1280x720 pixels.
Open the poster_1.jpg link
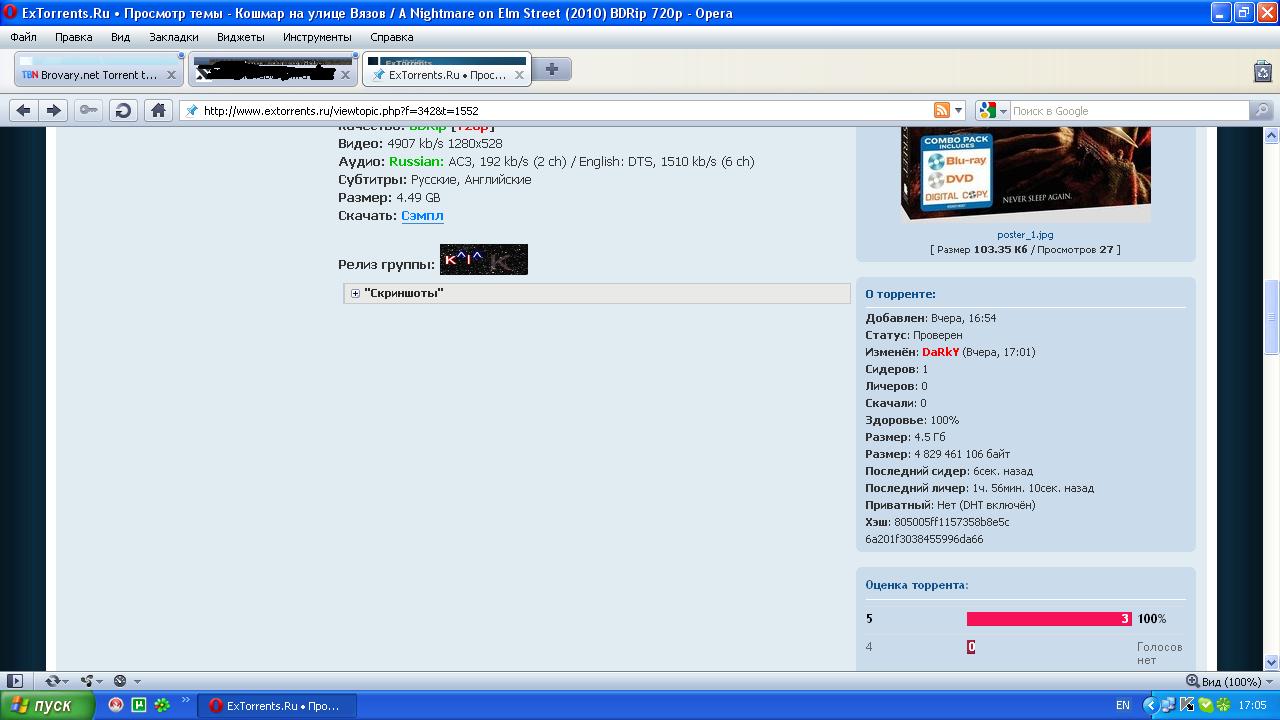tap(1025, 235)
